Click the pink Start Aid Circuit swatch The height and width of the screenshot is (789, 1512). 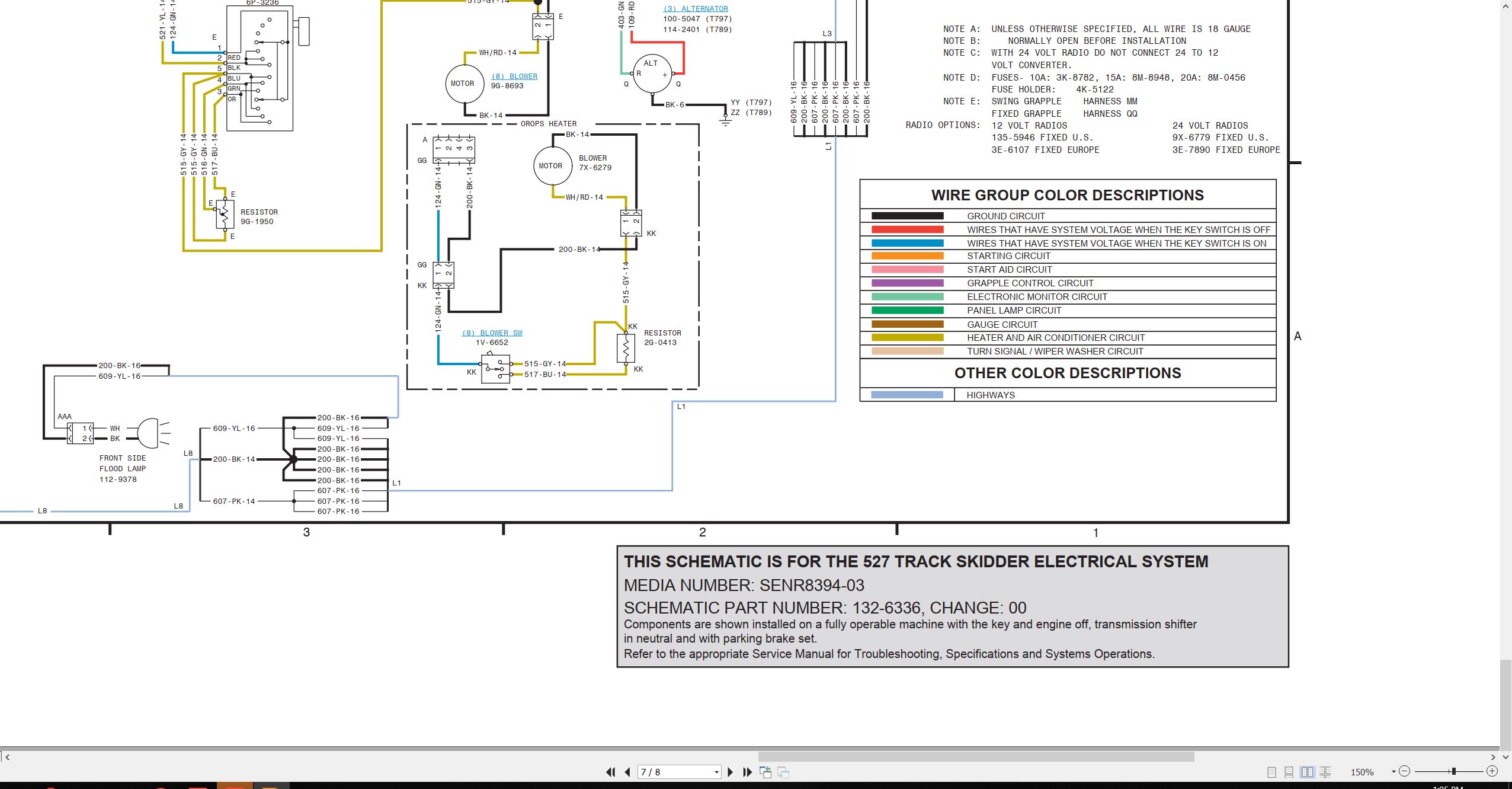pos(907,270)
